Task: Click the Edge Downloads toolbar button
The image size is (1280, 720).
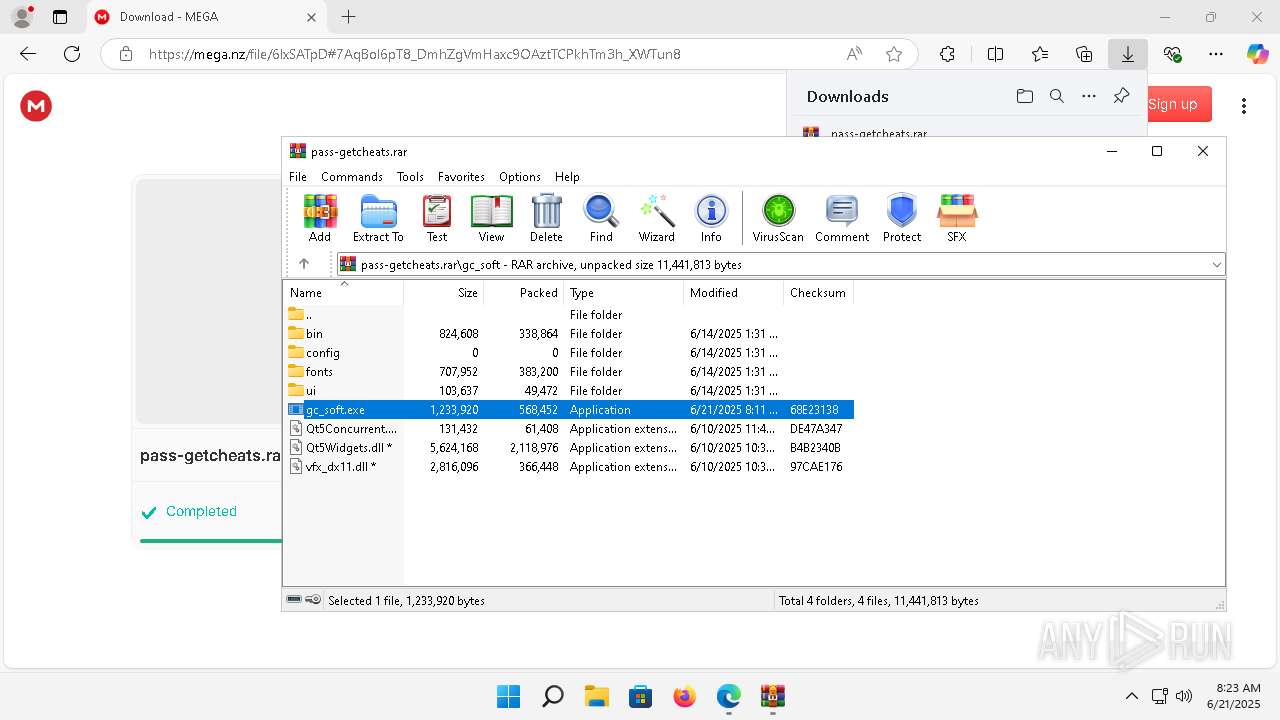Action: (x=1128, y=54)
